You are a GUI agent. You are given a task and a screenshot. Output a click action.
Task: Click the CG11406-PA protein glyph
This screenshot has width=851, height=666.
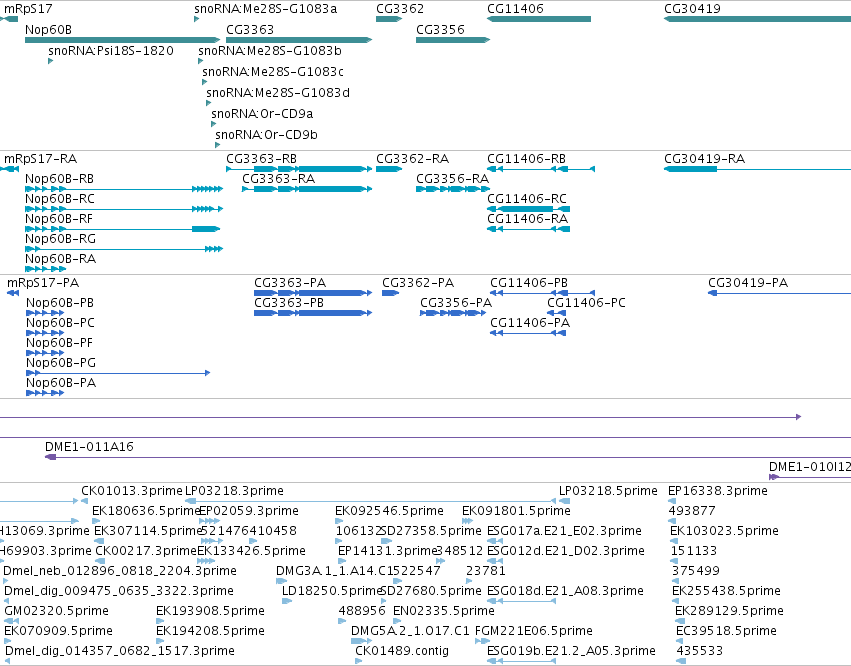click(528, 333)
